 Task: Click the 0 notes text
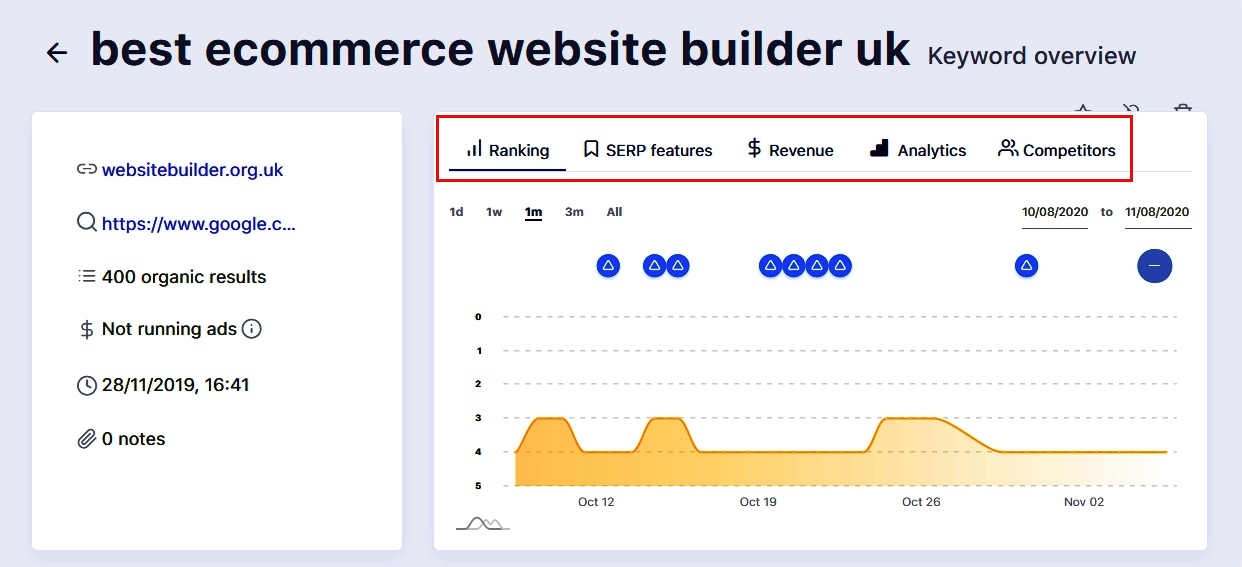134,439
